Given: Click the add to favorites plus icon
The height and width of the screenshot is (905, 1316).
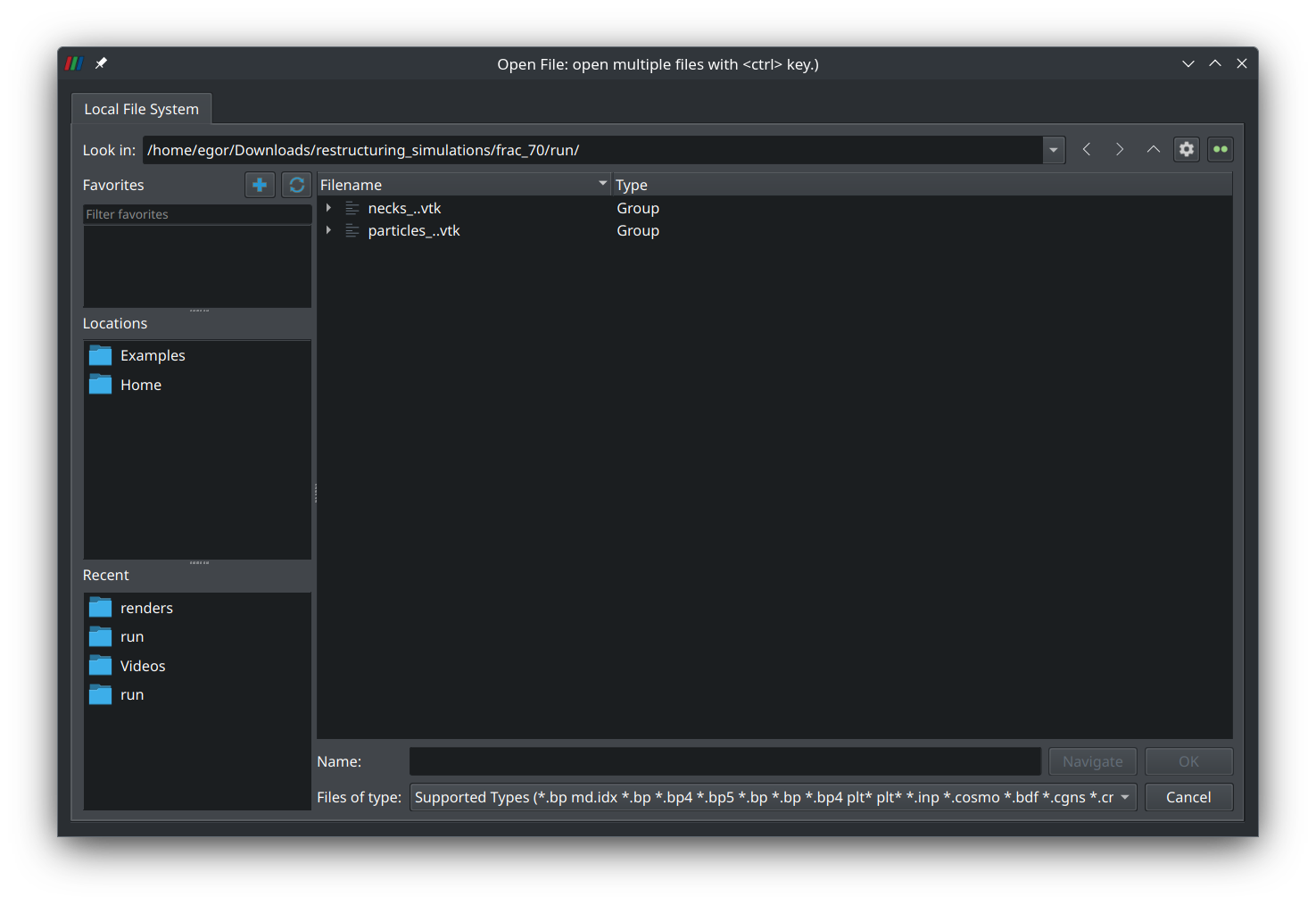Looking at the screenshot, I should [x=260, y=185].
